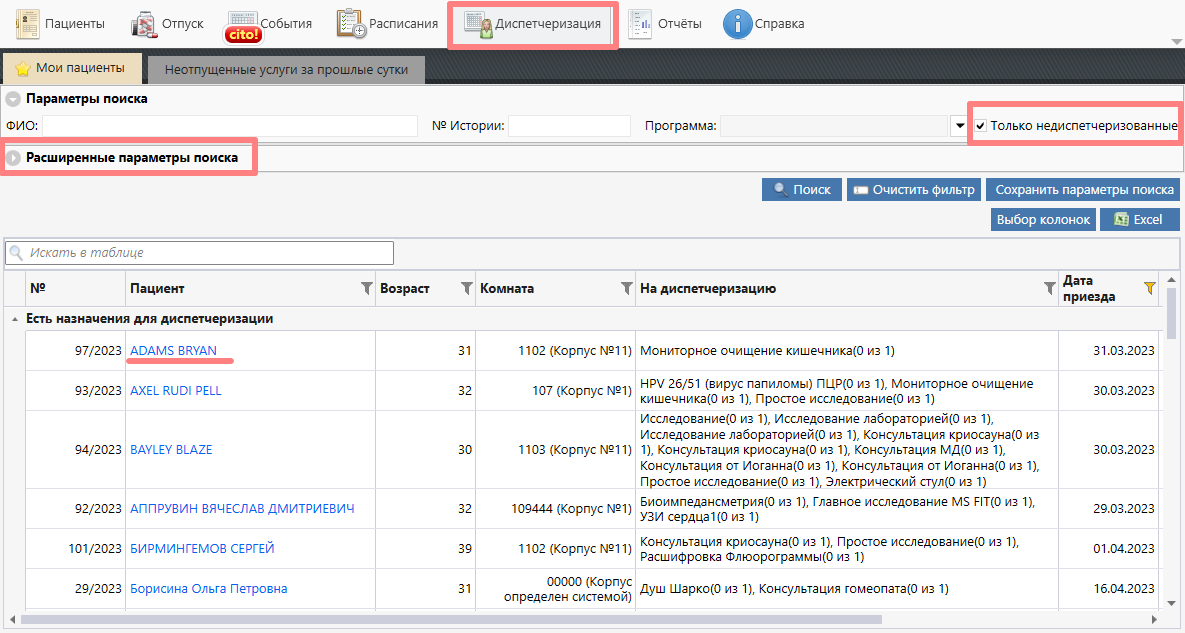1185x633 pixels.
Task: Collapse group Есть назначения для диспетчеризации
Action: (x=14, y=319)
